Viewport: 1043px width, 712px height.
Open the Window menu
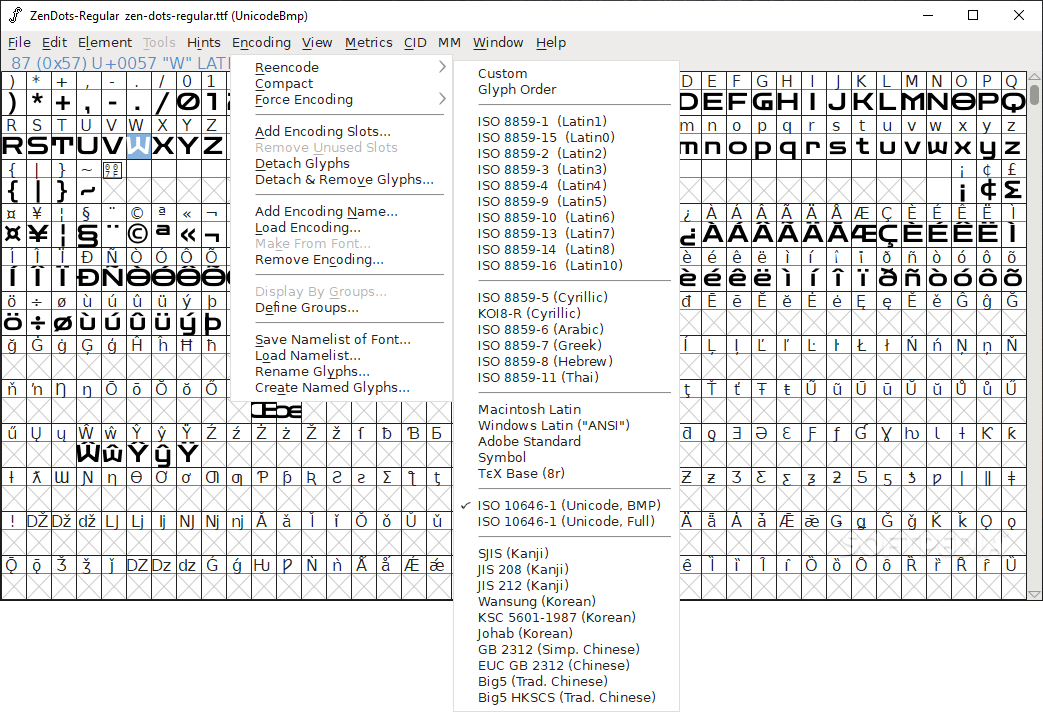coord(498,43)
